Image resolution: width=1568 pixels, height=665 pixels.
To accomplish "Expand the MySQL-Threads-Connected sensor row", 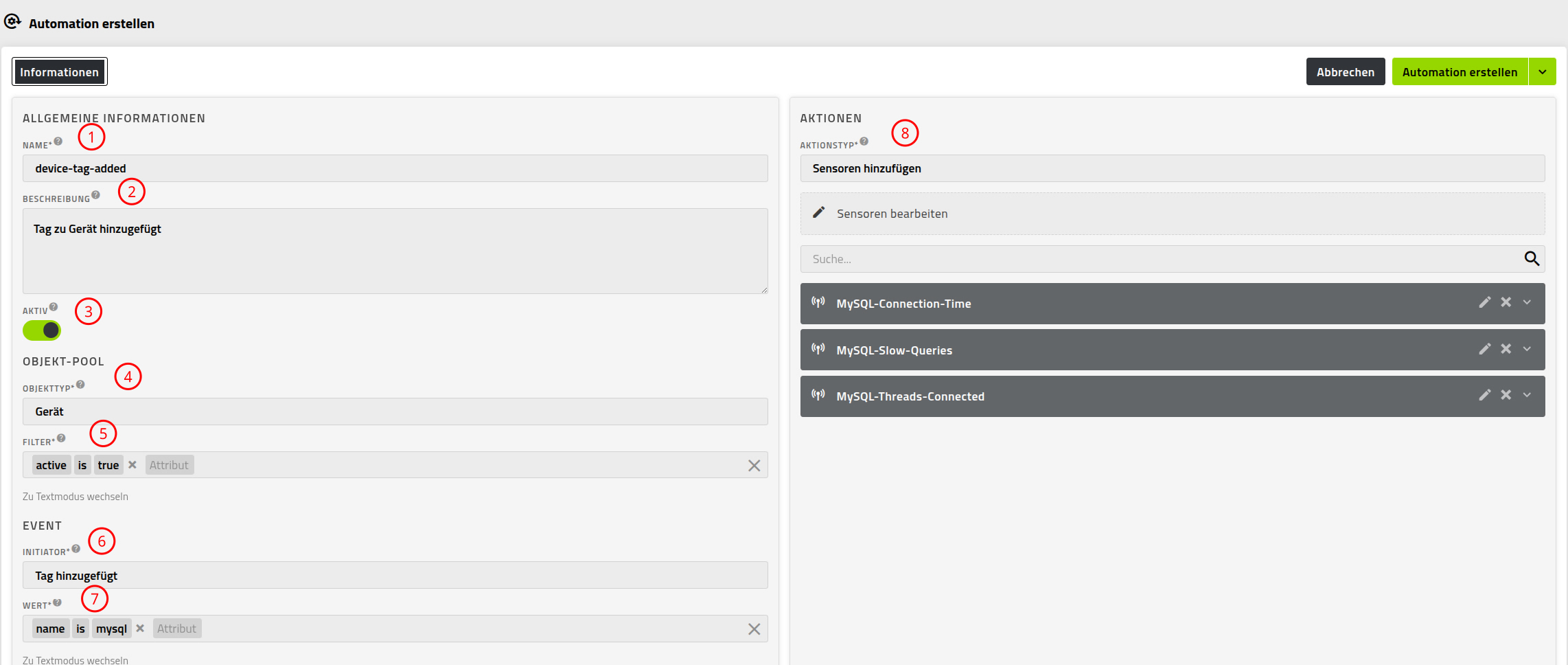I will (1527, 395).
